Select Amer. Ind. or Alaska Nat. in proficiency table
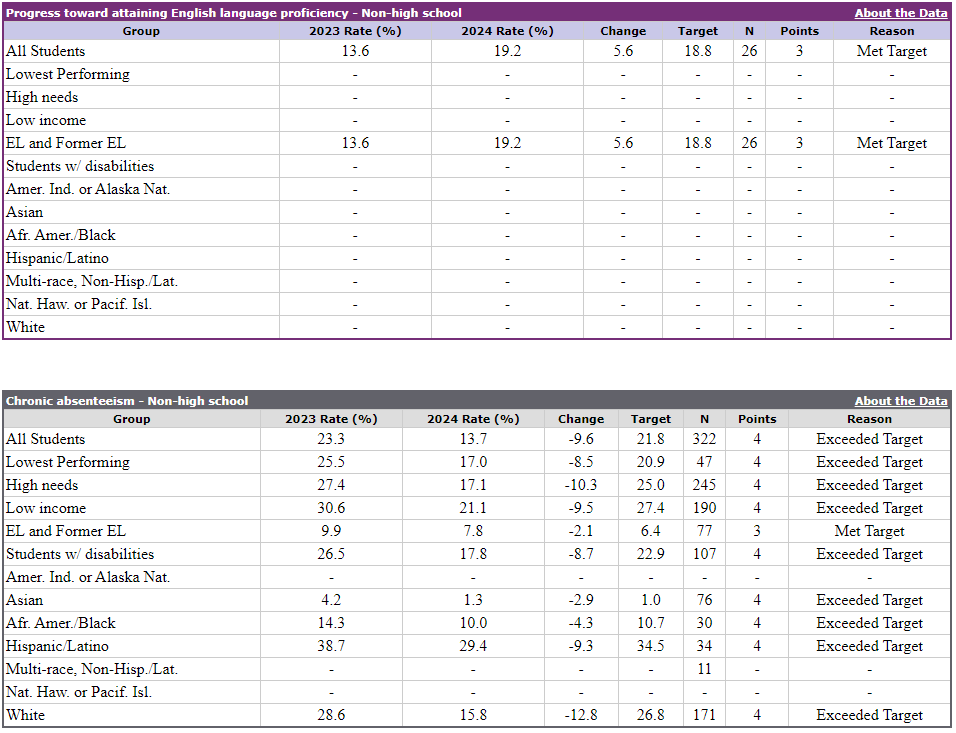Image resolution: width=956 pixels, height=733 pixels. tap(88, 189)
